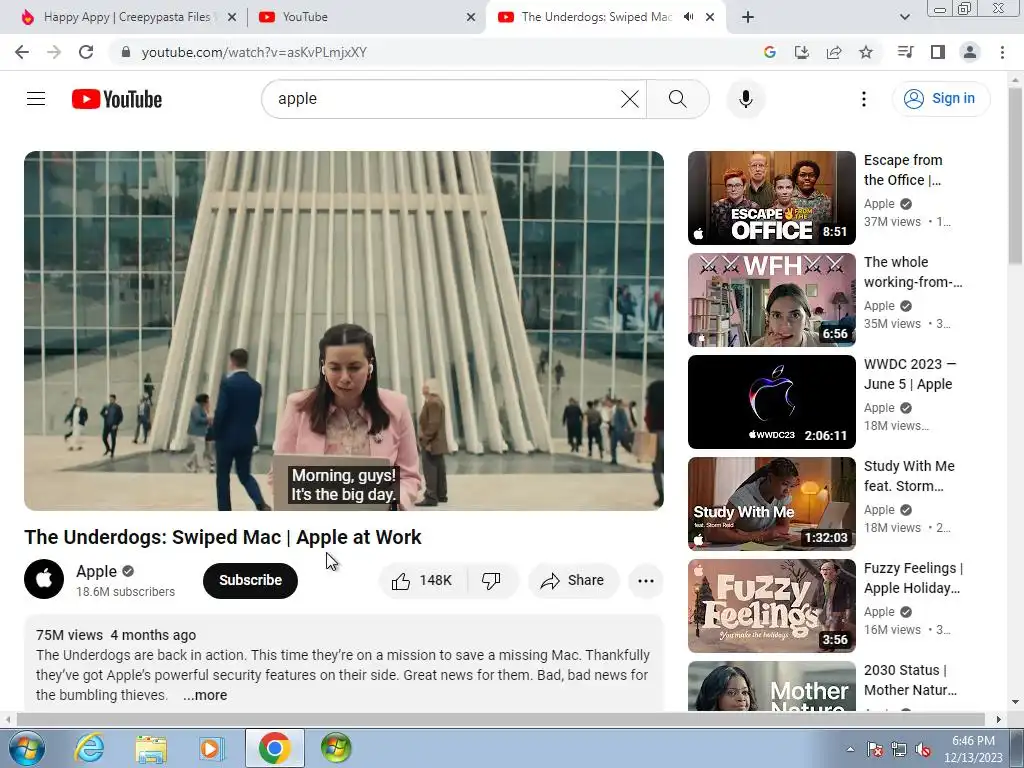
Task: Open Windows Explorer folder from taskbar
Action: (x=151, y=748)
